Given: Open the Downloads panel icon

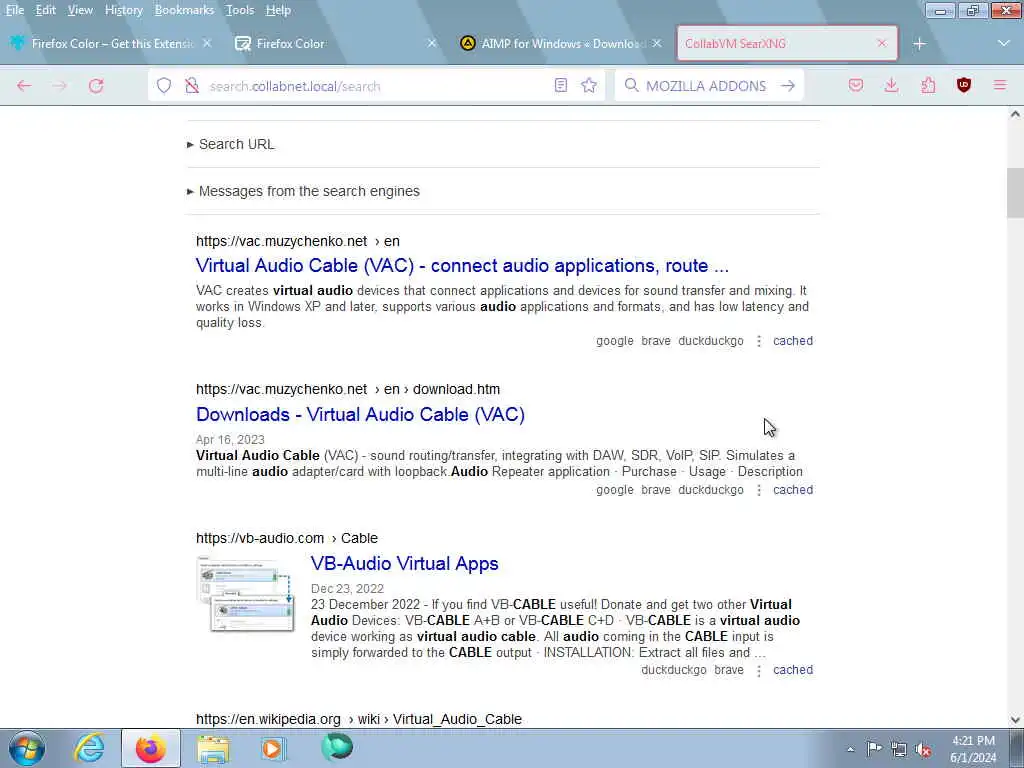Looking at the screenshot, I should pos(891,86).
